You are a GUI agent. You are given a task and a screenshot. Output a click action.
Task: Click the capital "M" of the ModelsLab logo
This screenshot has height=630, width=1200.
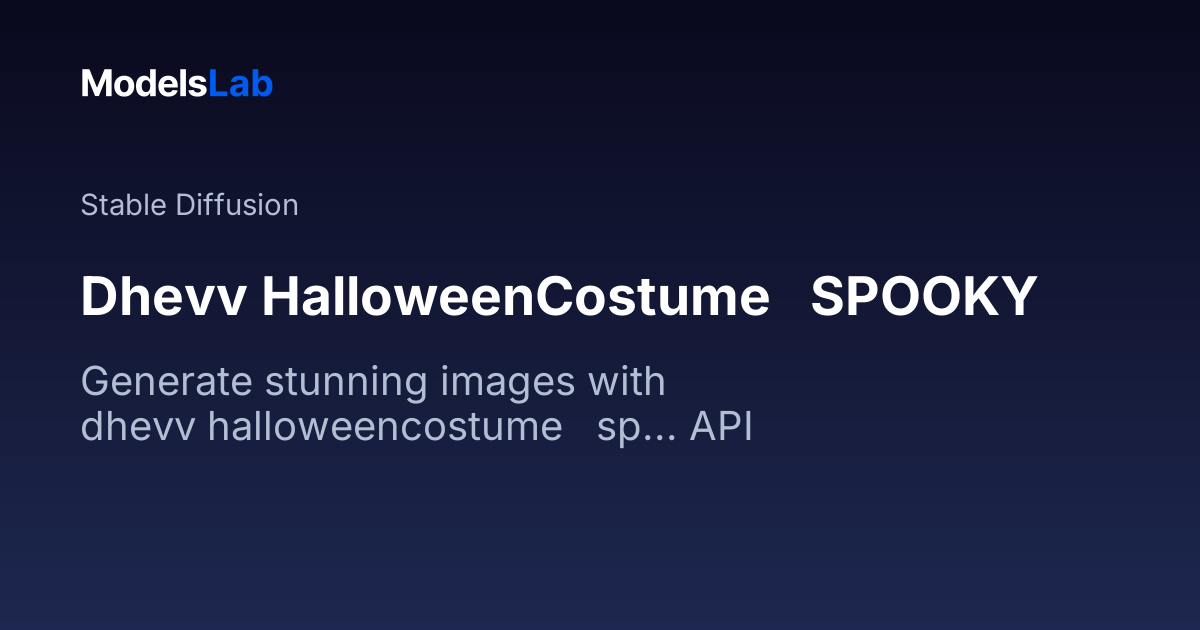(x=96, y=84)
